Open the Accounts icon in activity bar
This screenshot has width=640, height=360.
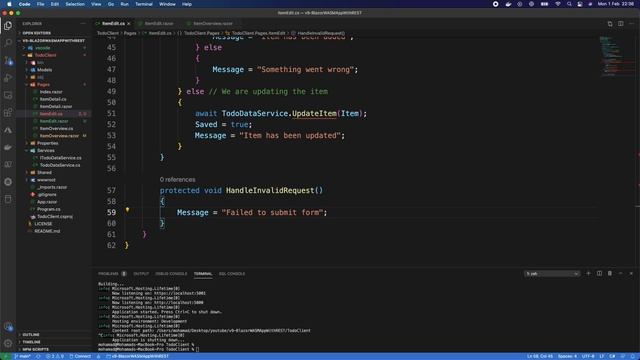coord(8,327)
